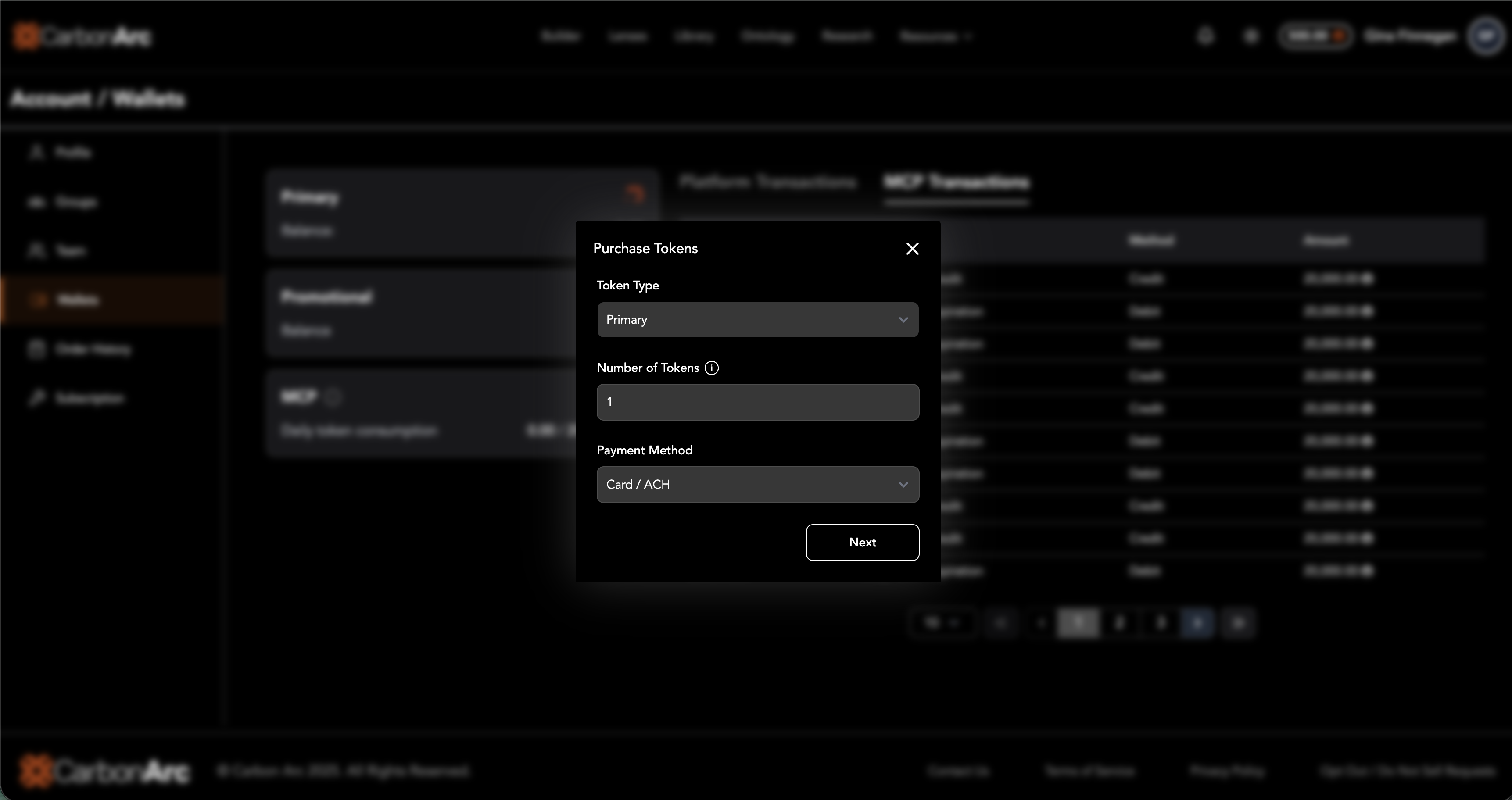The height and width of the screenshot is (800, 1512).
Task: Open the rows-per-page dropdown in pagination
Action: click(942, 623)
